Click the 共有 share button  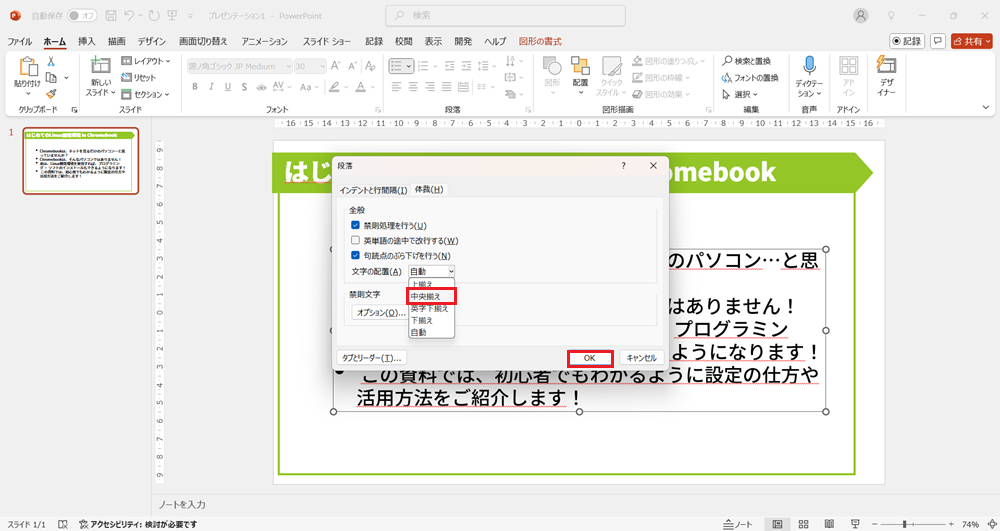coord(972,41)
